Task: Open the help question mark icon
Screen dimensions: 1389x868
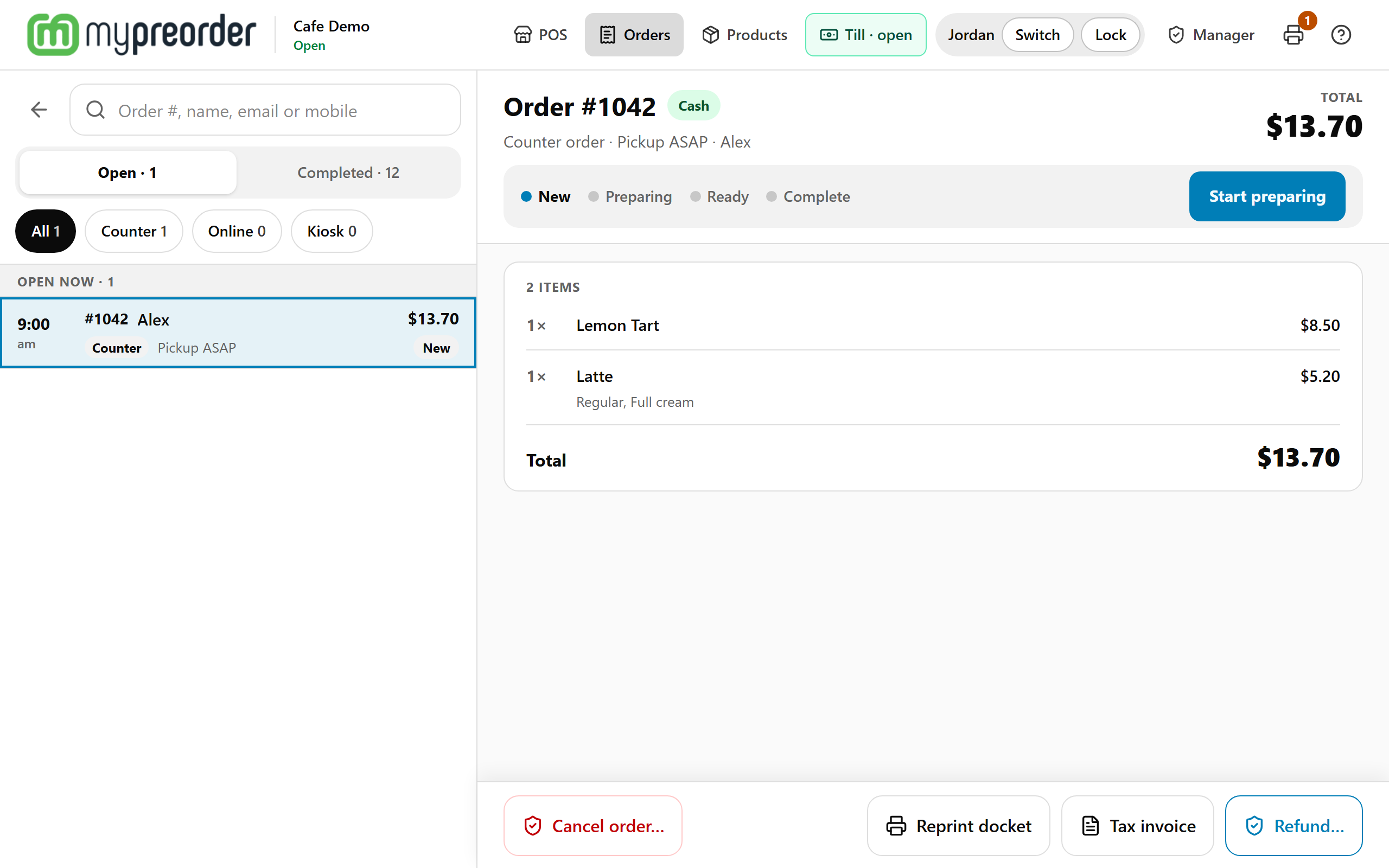Action: [x=1341, y=34]
